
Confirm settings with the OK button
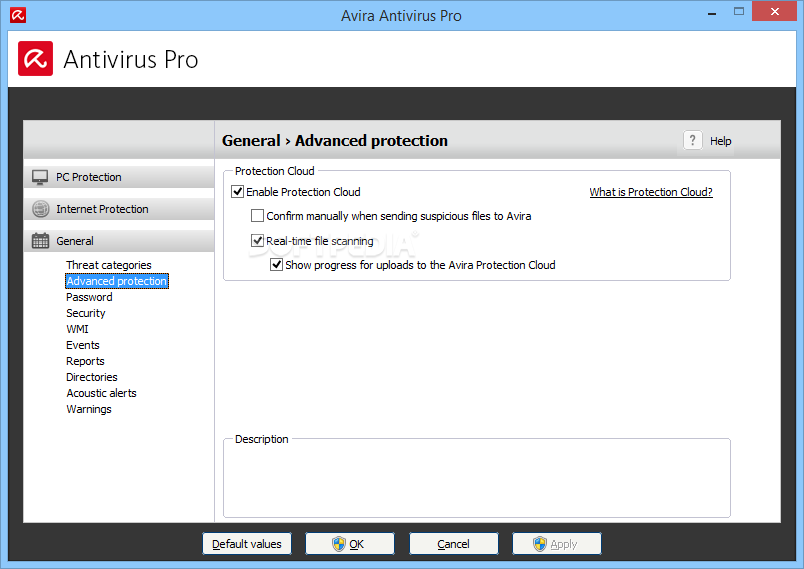click(x=350, y=543)
